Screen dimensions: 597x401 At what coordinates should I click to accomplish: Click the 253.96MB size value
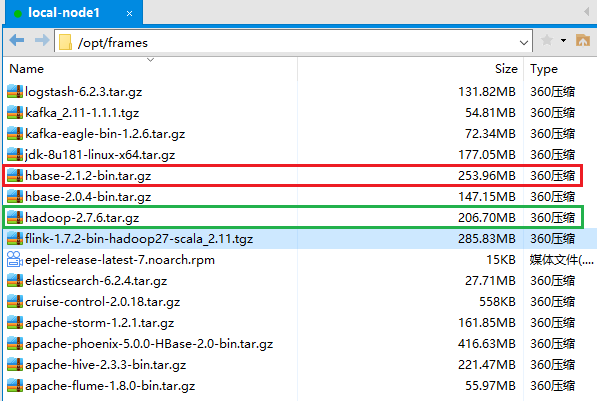click(487, 176)
